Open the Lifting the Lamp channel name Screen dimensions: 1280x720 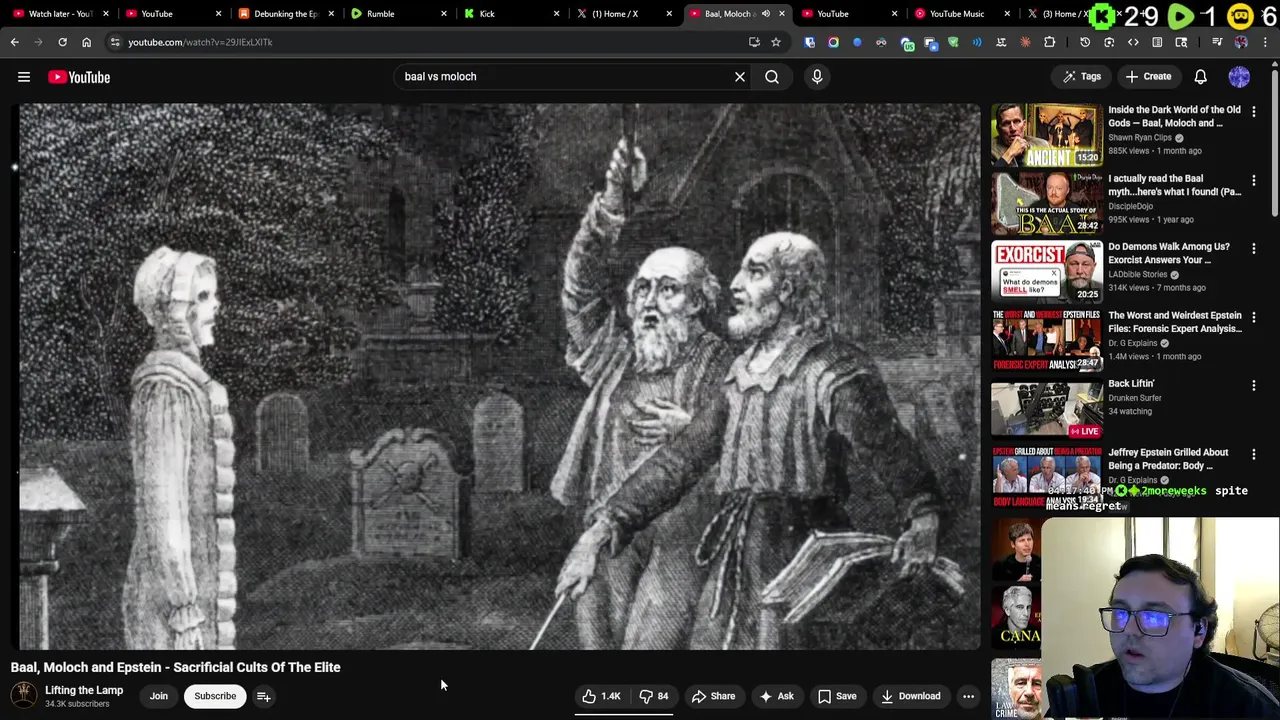pyautogui.click(x=84, y=690)
